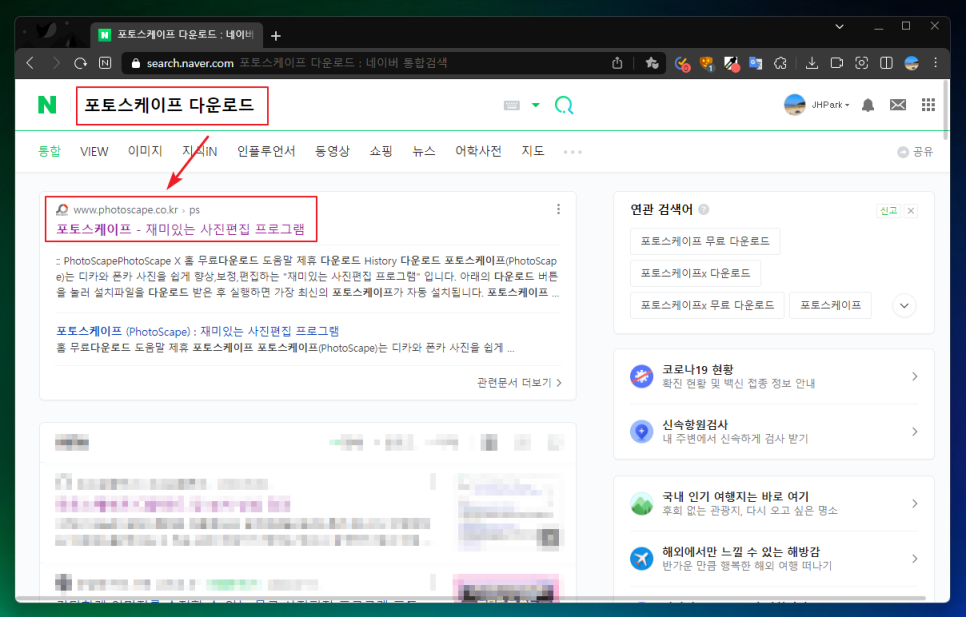
Task: Open the browser three-dot menu
Action: (936, 63)
